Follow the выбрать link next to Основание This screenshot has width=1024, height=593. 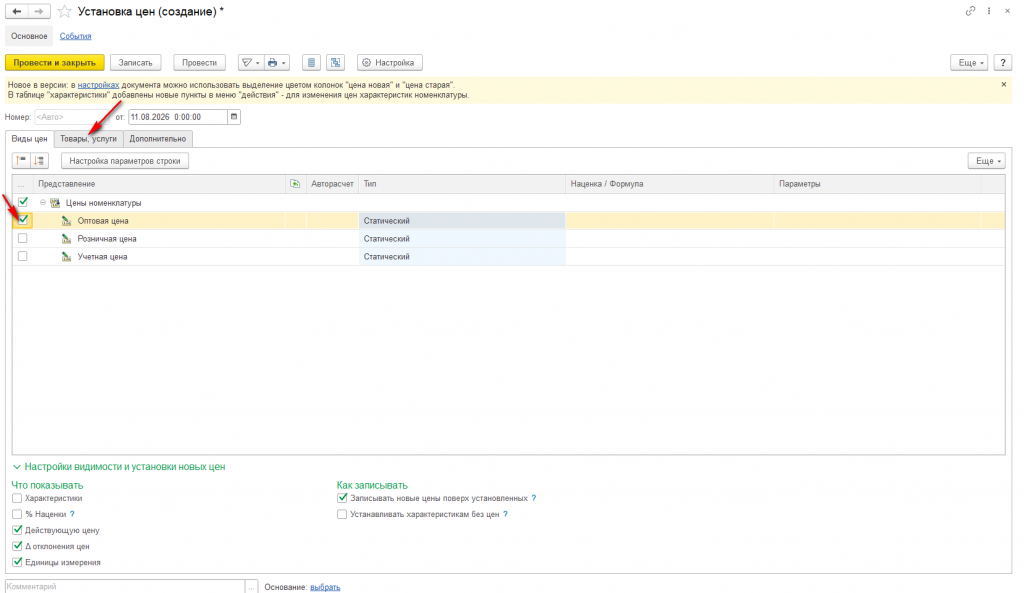click(x=325, y=587)
